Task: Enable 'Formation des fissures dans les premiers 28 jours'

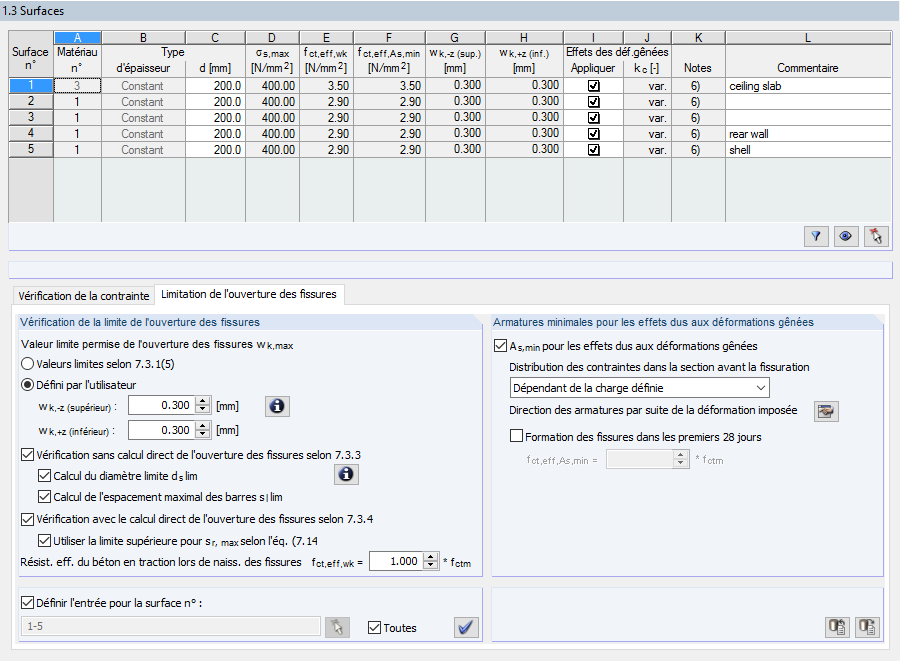Action: click(517, 436)
